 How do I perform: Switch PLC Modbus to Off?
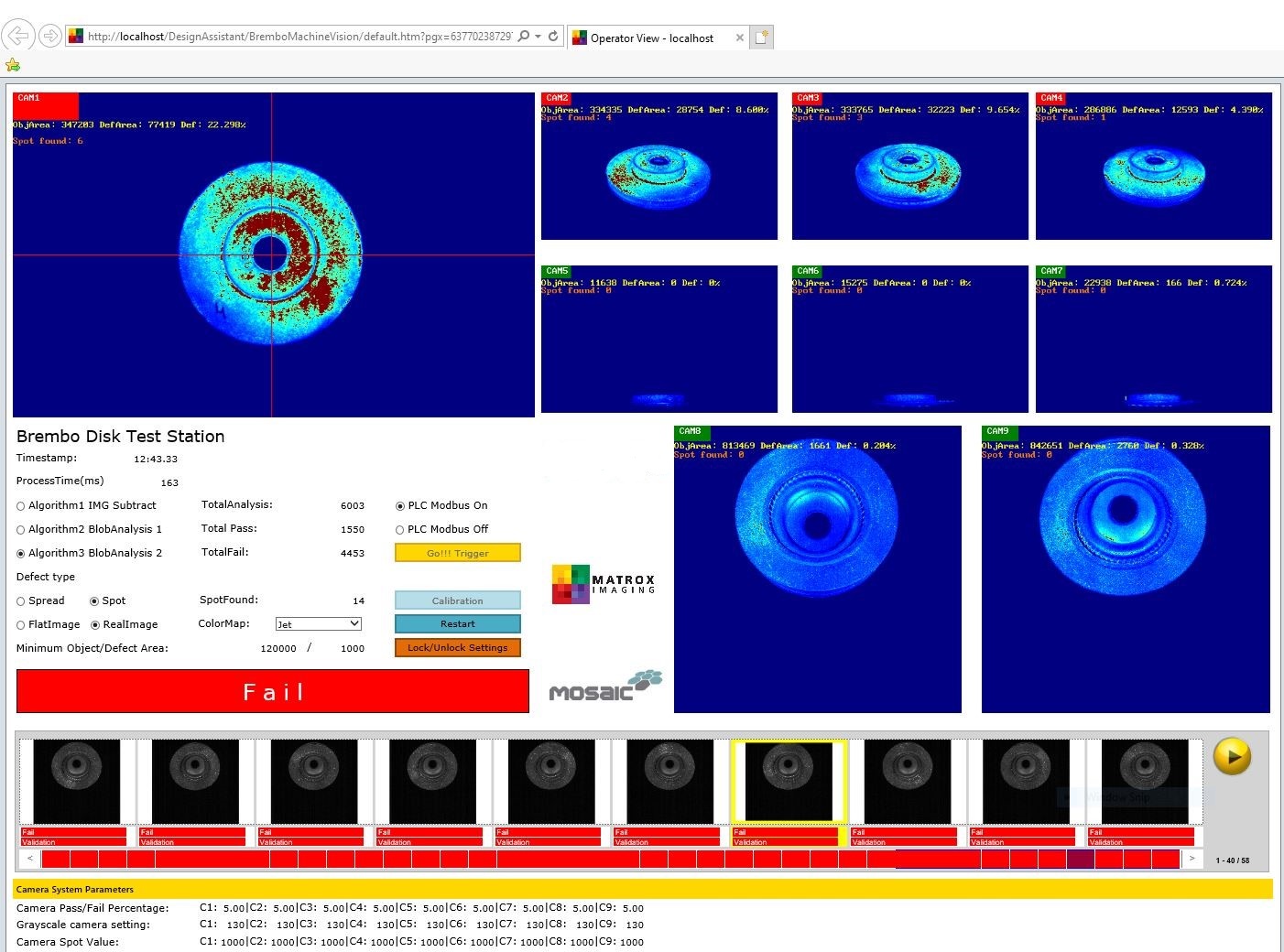pyautogui.click(x=399, y=529)
